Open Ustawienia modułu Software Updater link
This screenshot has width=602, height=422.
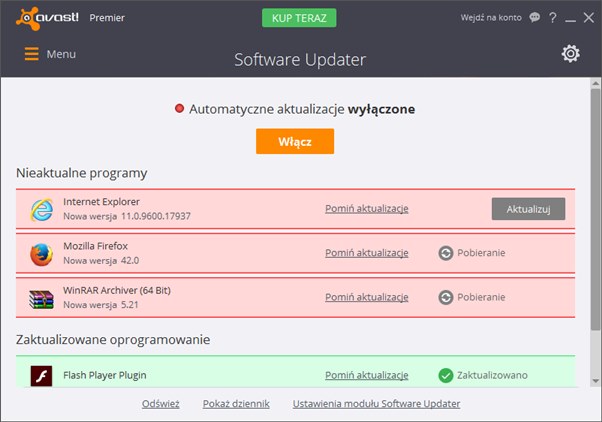tap(376, 404)
